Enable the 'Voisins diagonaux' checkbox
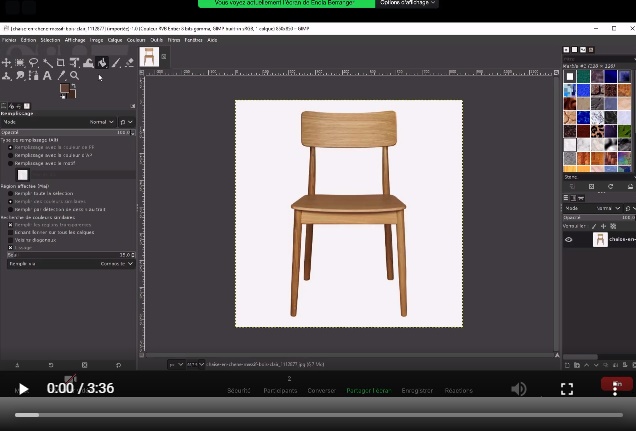 pyautogui.click(x=11, y=240)
